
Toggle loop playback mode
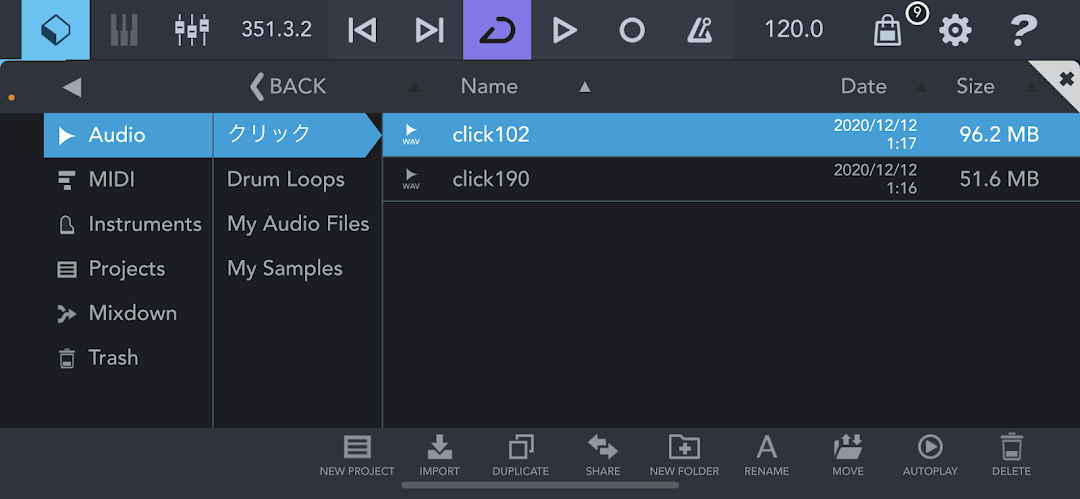tap(497, 30)
